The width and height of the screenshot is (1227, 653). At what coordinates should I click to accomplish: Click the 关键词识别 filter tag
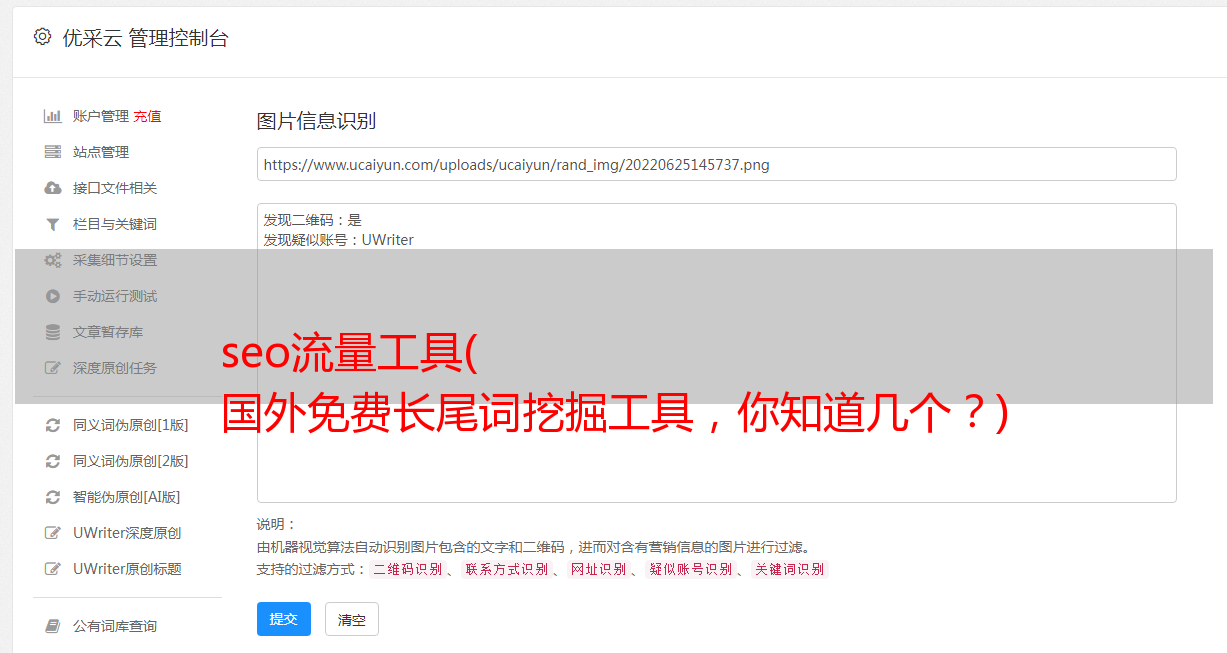tap(790, 569)
